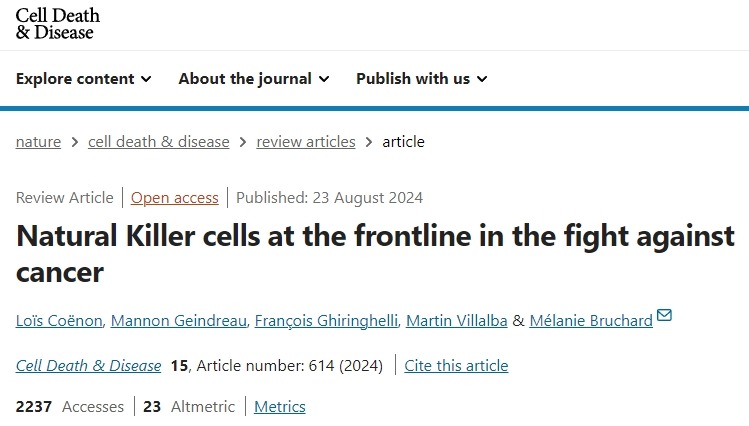
Task: Open author Loïs Coënon's details
Action: pos(57,320)
